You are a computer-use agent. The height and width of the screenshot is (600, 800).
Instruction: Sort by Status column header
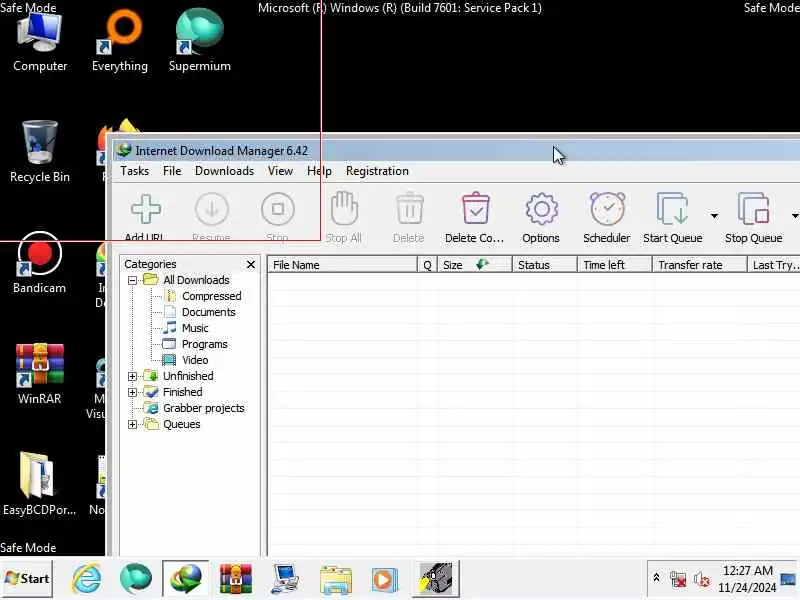545,265
